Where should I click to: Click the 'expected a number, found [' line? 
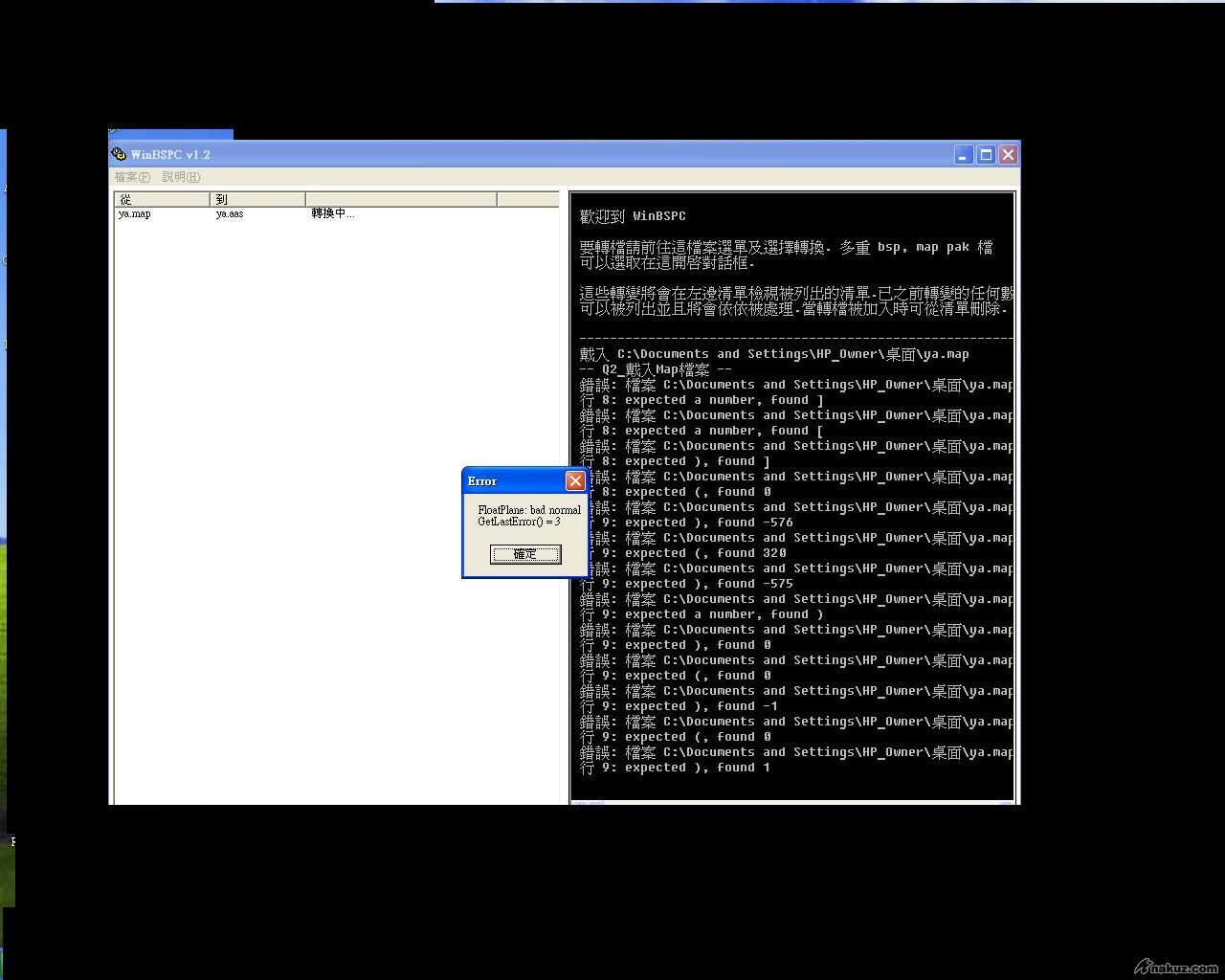702,431
